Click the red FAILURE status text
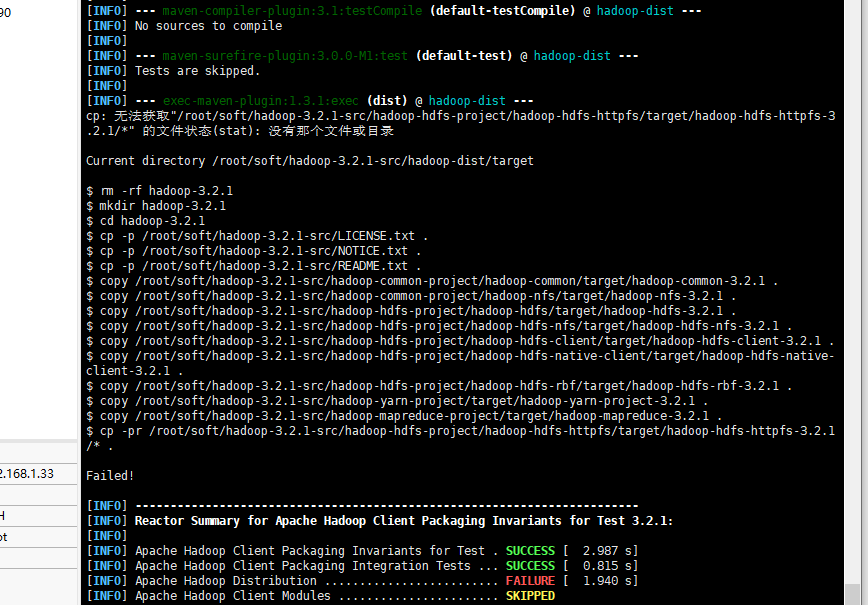868x605 pixels. point(530,581)
